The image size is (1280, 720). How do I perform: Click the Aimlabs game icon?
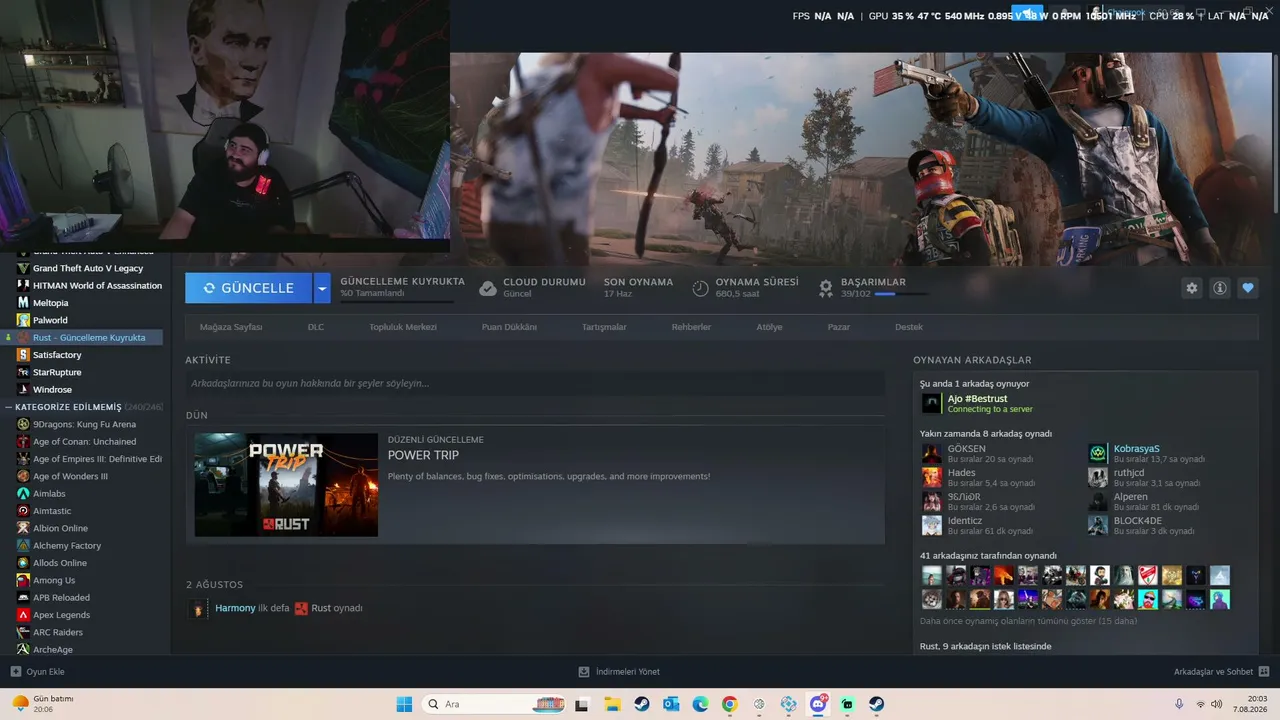click(23, 494)
